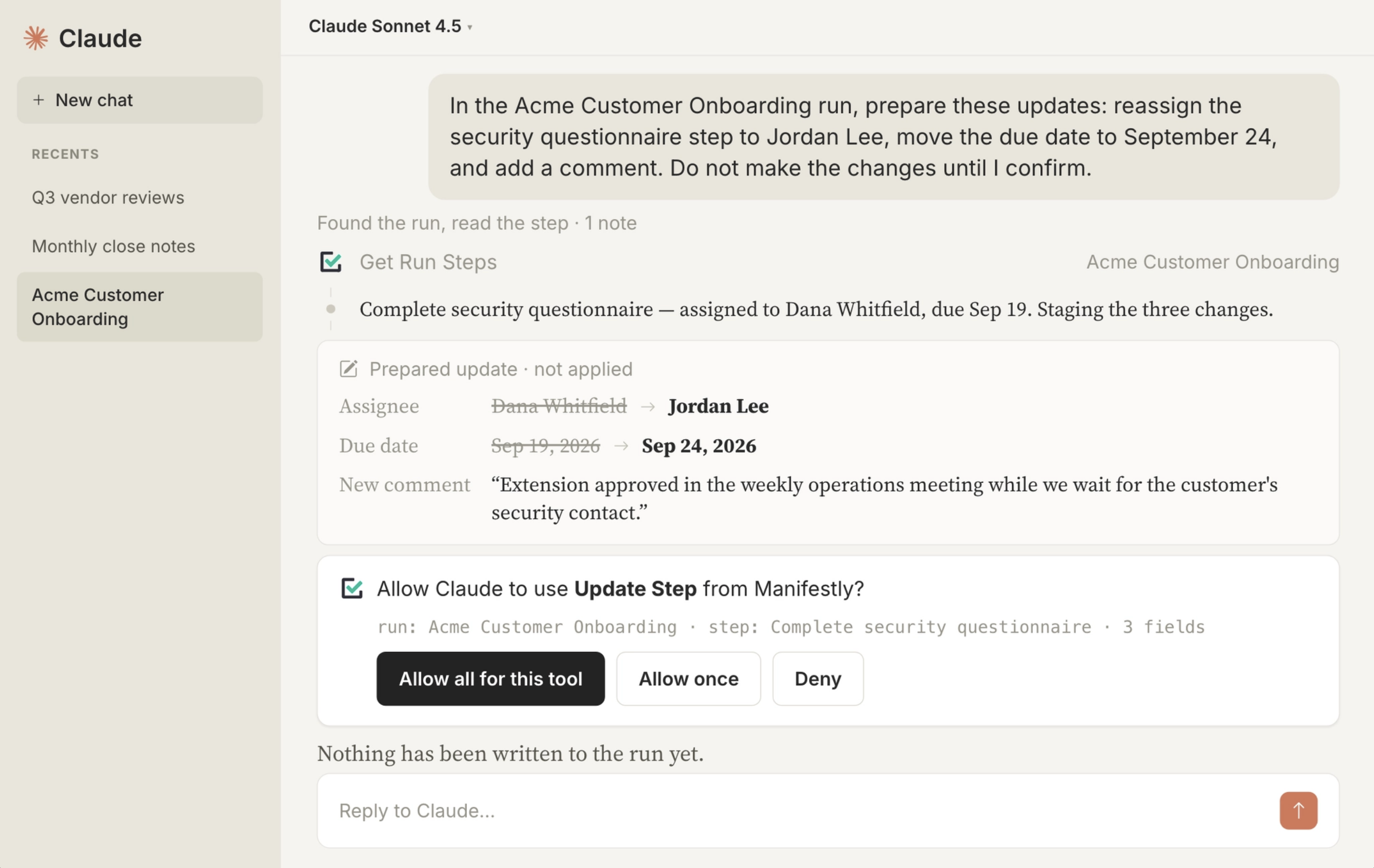Click the Get Run Steps tool label
The width and height of the screenshot is (1374, 868).
click(x=428, y=262)
